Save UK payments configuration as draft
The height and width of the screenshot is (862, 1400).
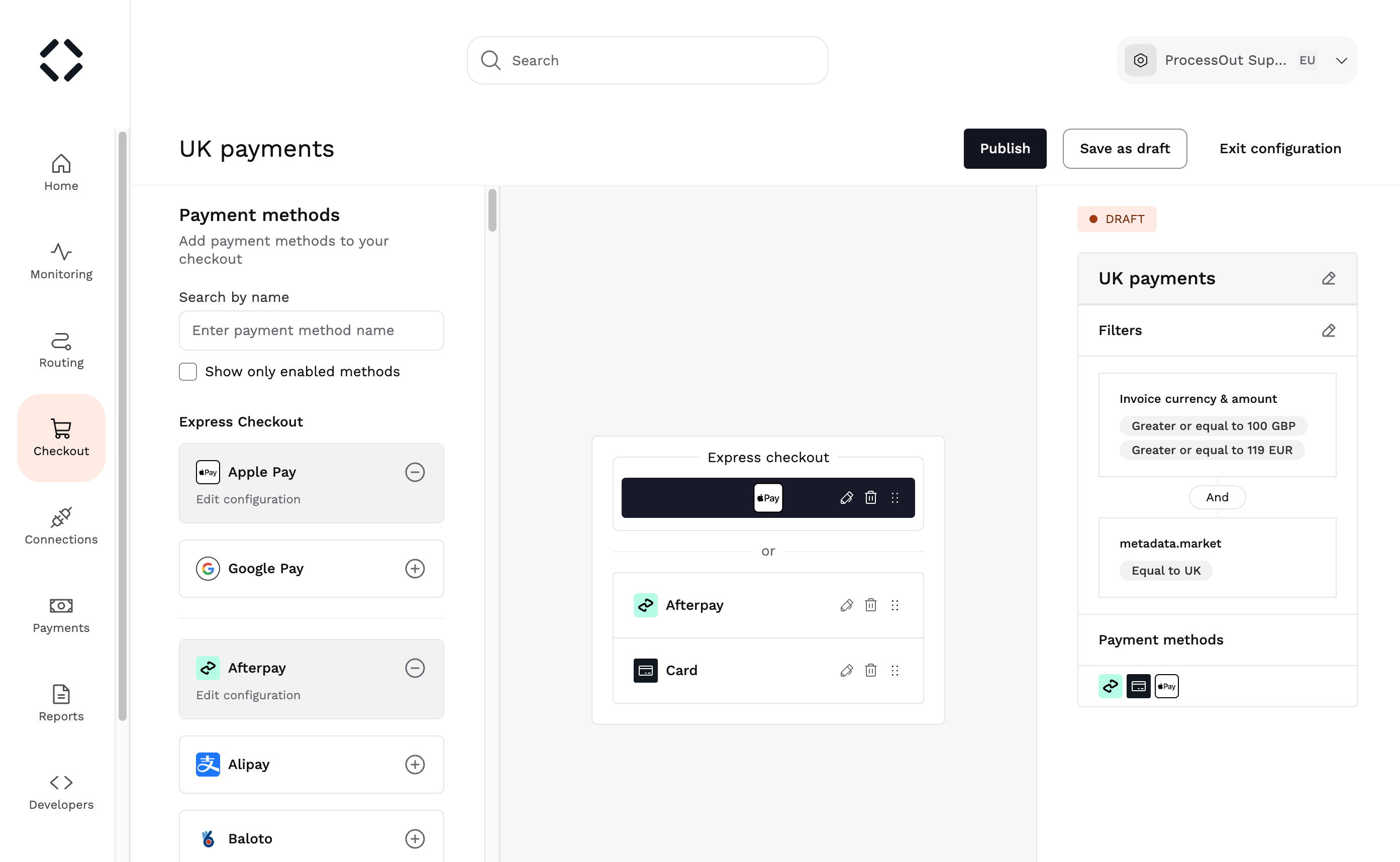1125,148
